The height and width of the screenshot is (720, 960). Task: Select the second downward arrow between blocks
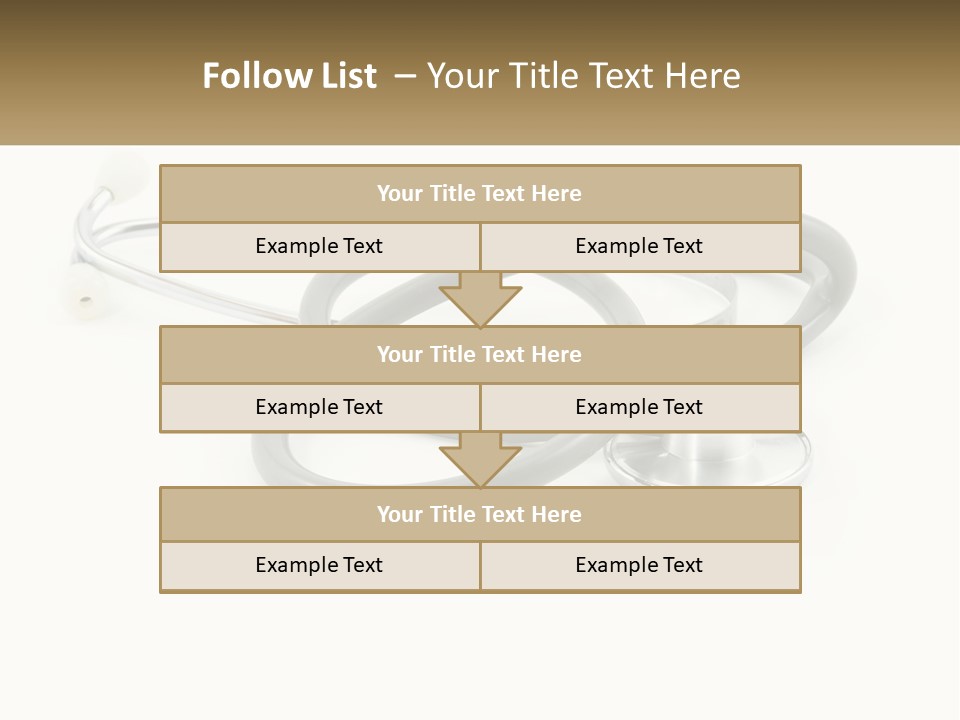[480, 460]
